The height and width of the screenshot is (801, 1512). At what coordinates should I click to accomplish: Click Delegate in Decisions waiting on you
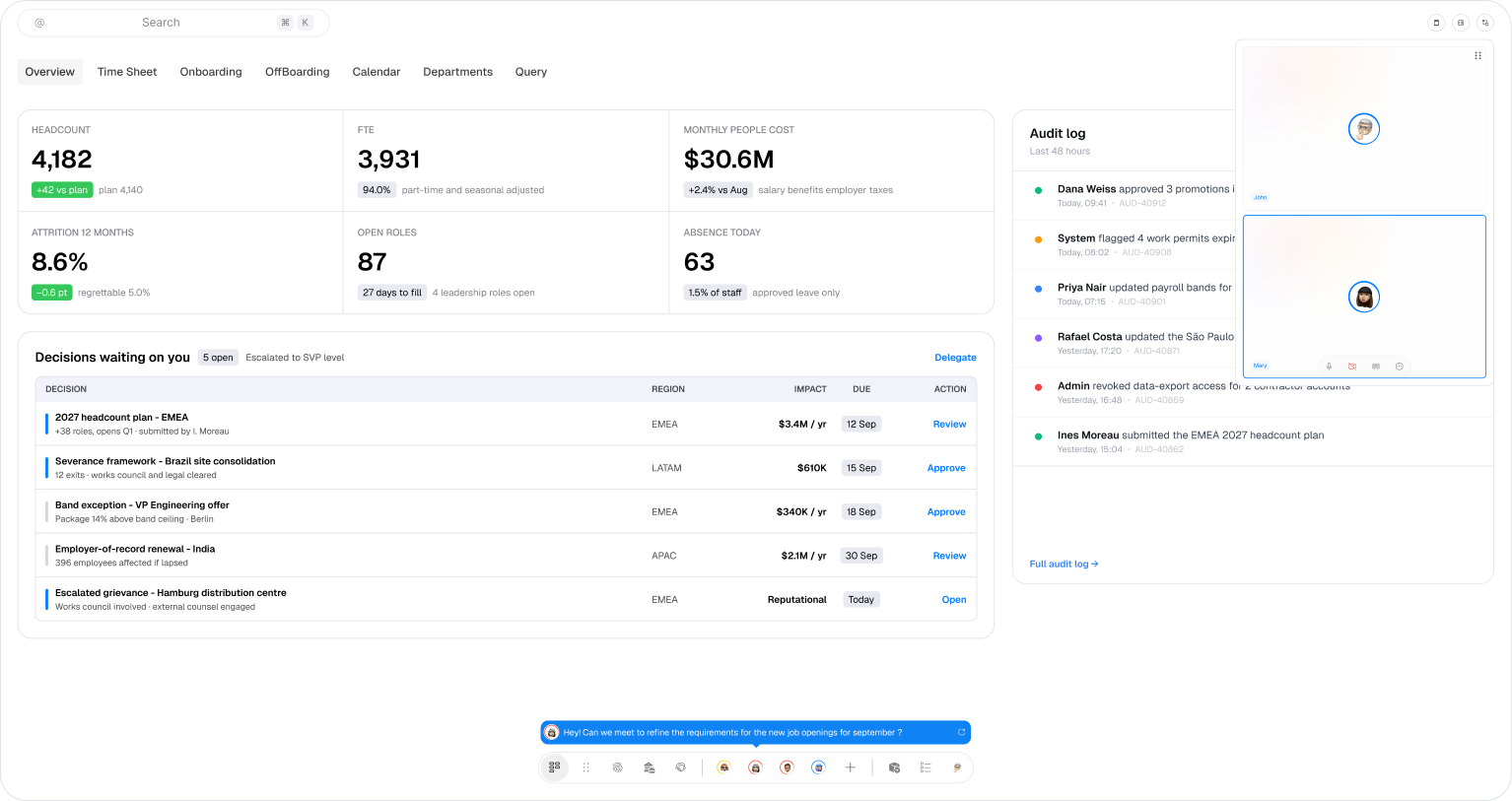click(x=955, y=358)
